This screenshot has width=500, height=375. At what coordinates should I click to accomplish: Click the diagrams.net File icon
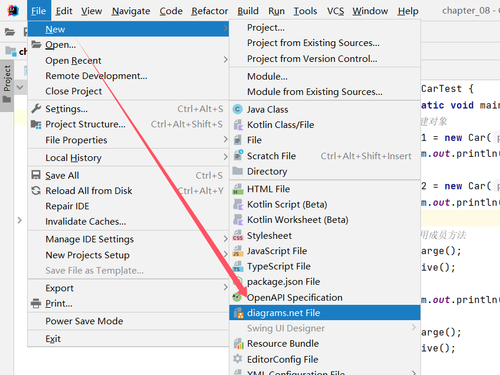click(x=238, y=313)
